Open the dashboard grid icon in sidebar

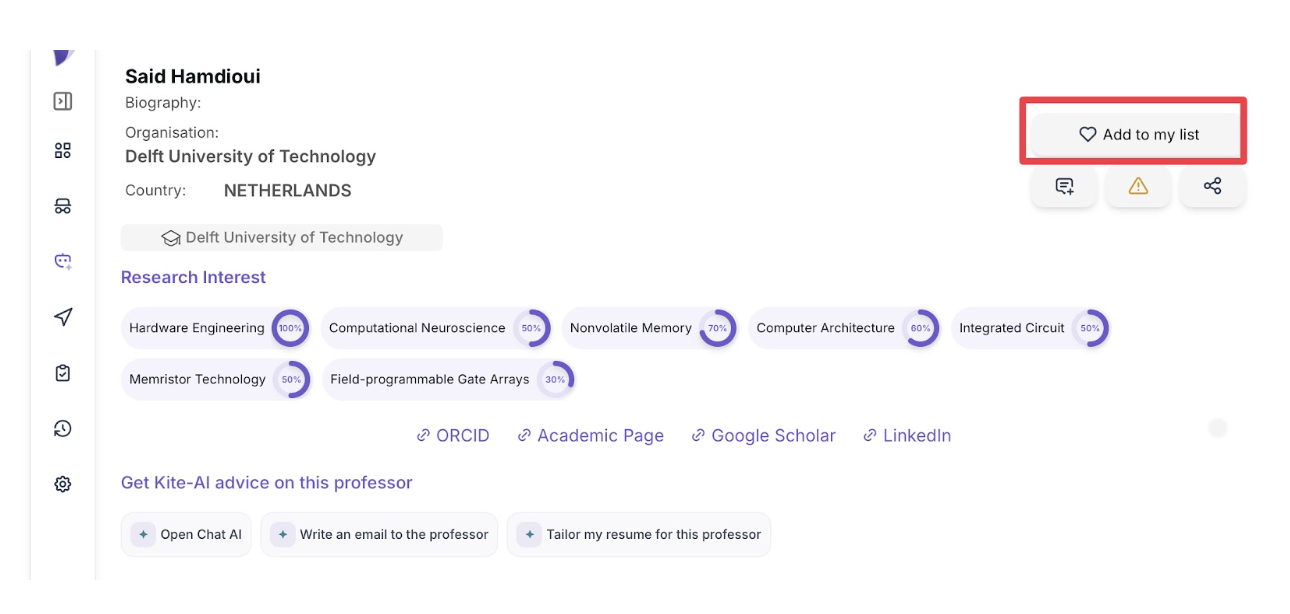pos(63,151)
